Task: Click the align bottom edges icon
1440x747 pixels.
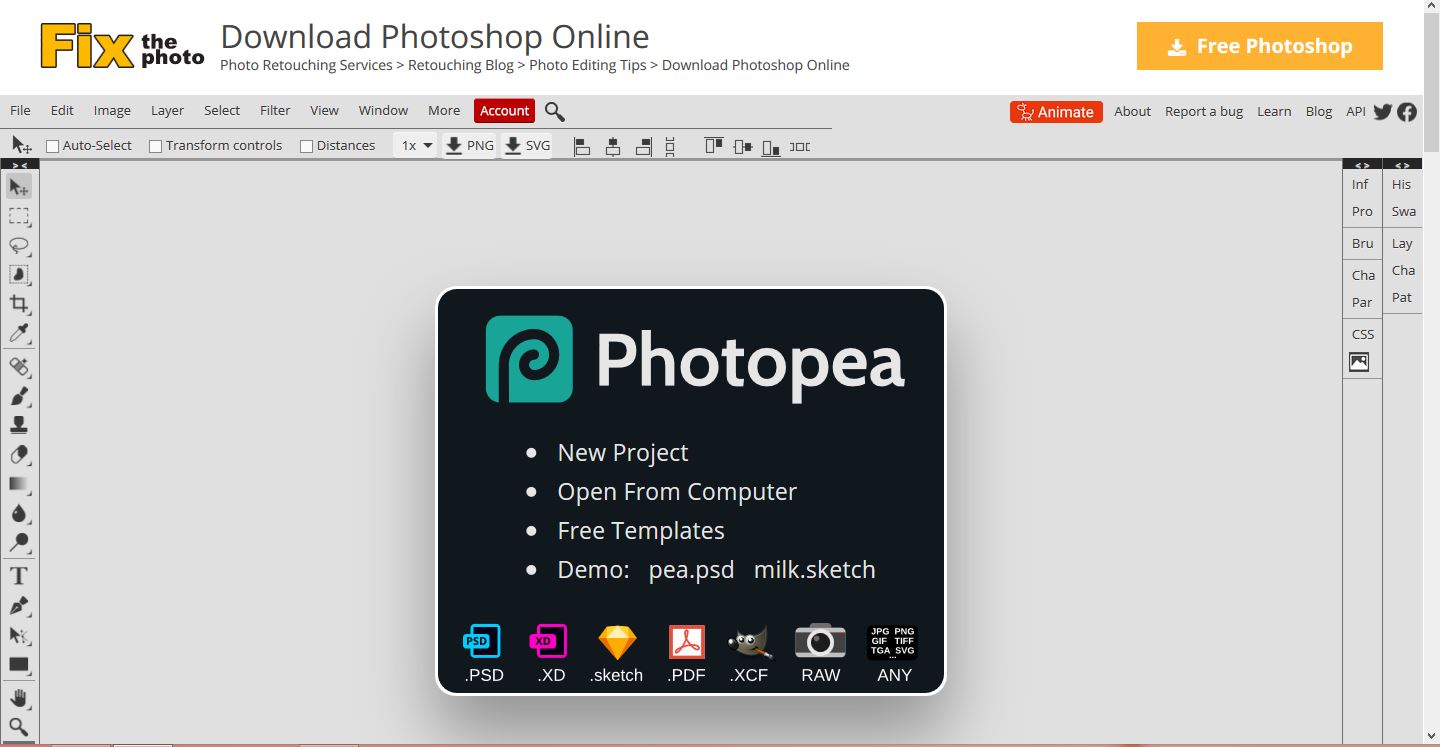Action: tap(770, 146)
